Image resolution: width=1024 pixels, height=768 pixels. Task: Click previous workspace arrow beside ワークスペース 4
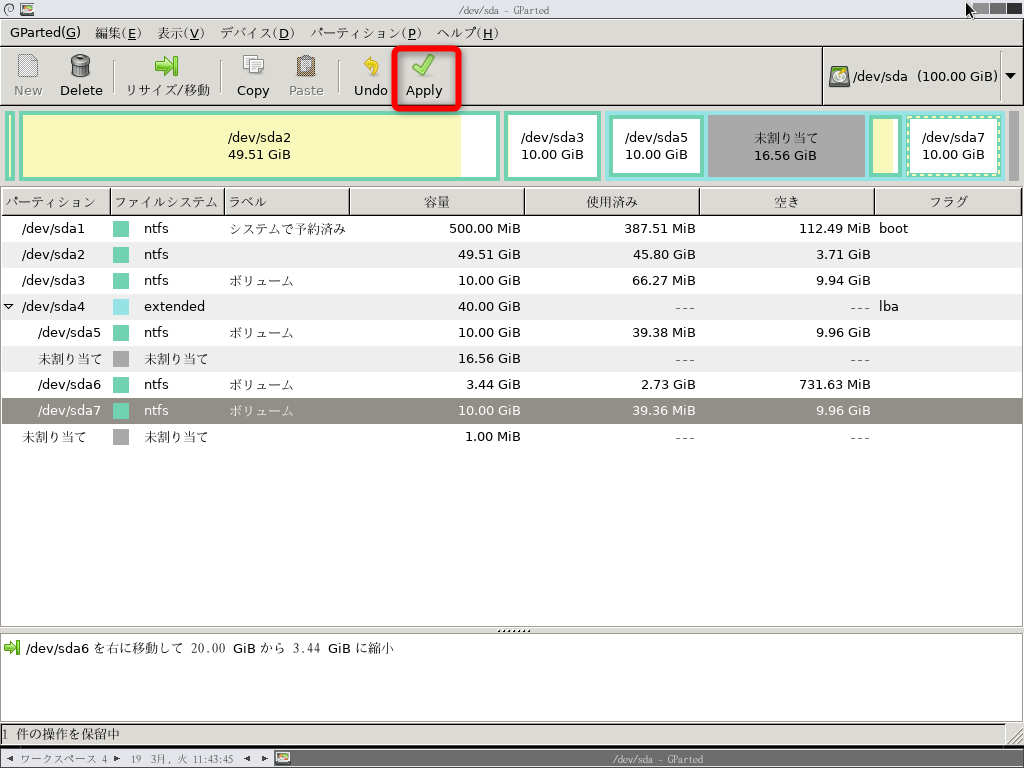[x=10, y=759]
